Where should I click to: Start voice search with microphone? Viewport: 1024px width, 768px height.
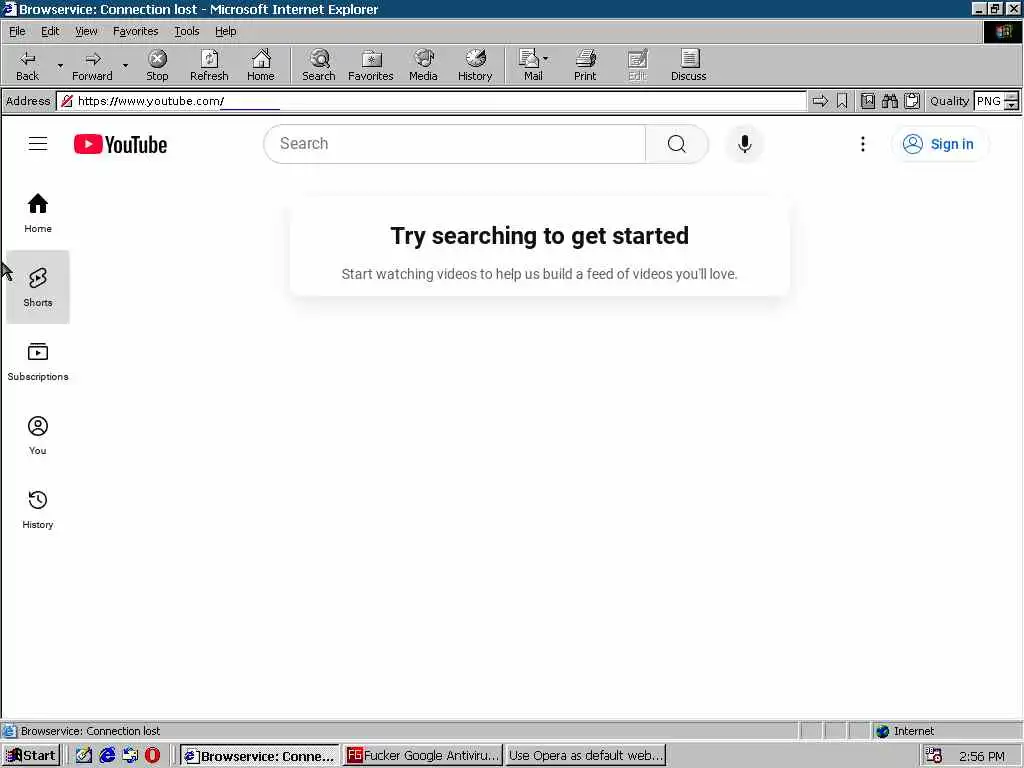[x=744, y=144]
